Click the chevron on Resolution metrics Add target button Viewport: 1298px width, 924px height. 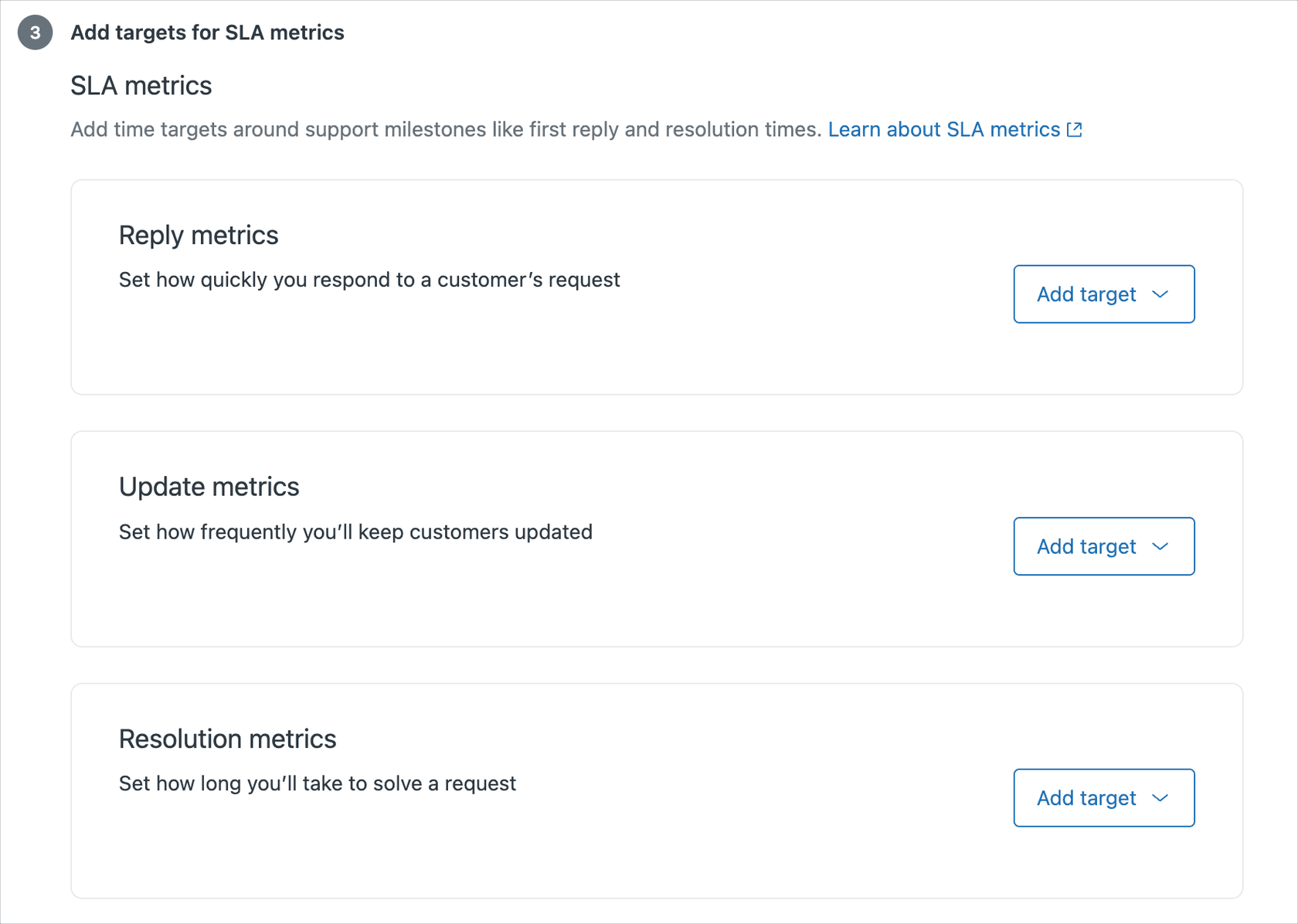click(x=1160, y=798)
